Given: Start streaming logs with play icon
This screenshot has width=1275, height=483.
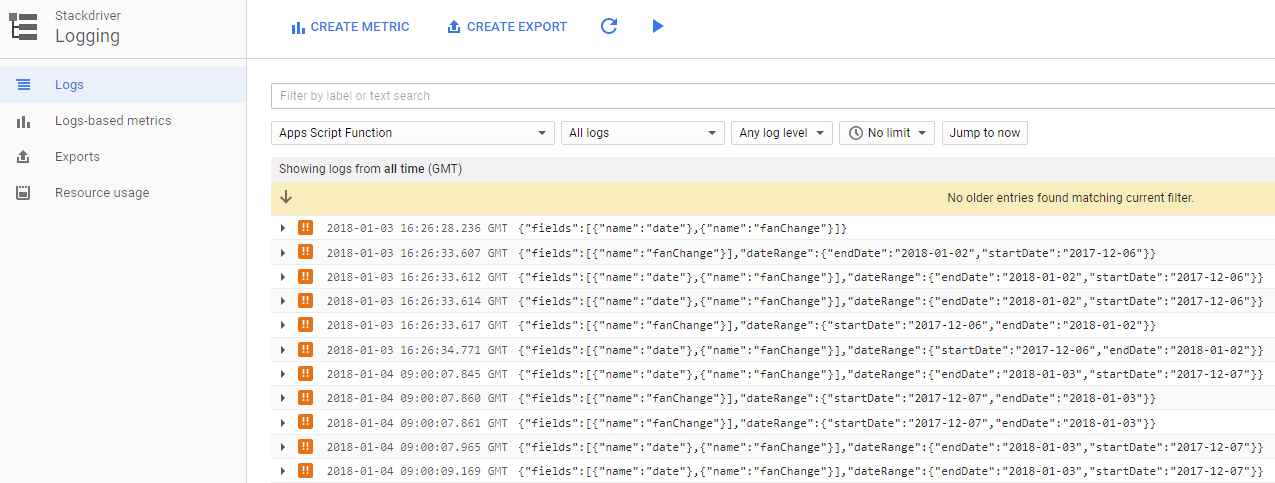Looking at the screenshot, I should (x=657, y=27).
